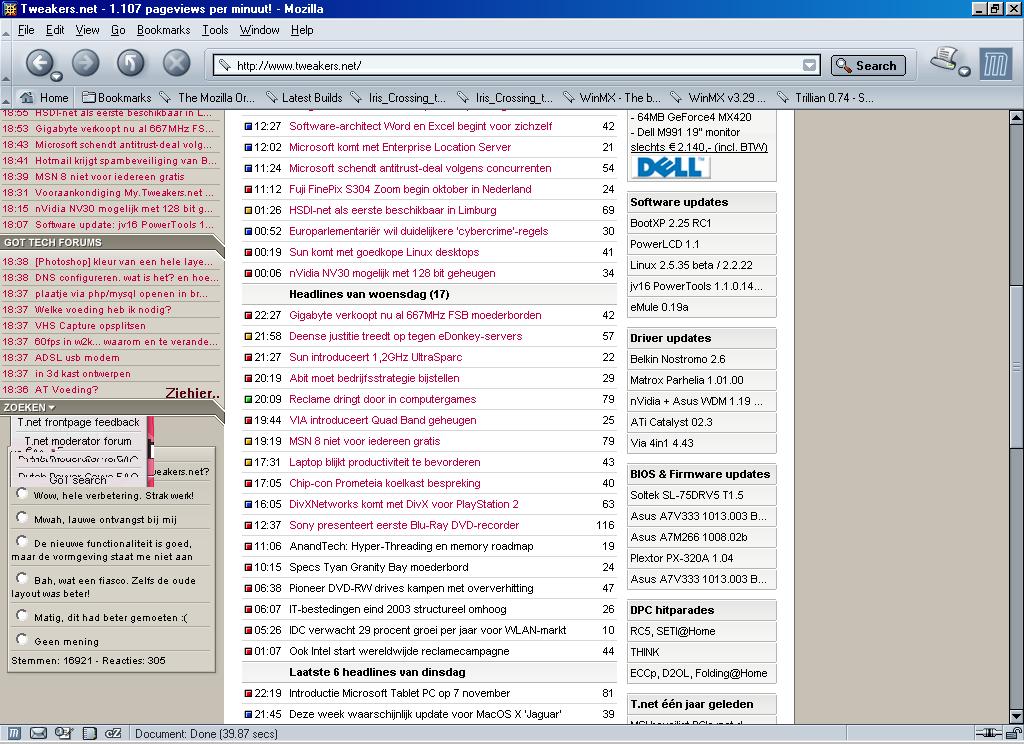Open the Bookmarks folder in personal toolbar

pyautogui.click(x=116, y=97)
